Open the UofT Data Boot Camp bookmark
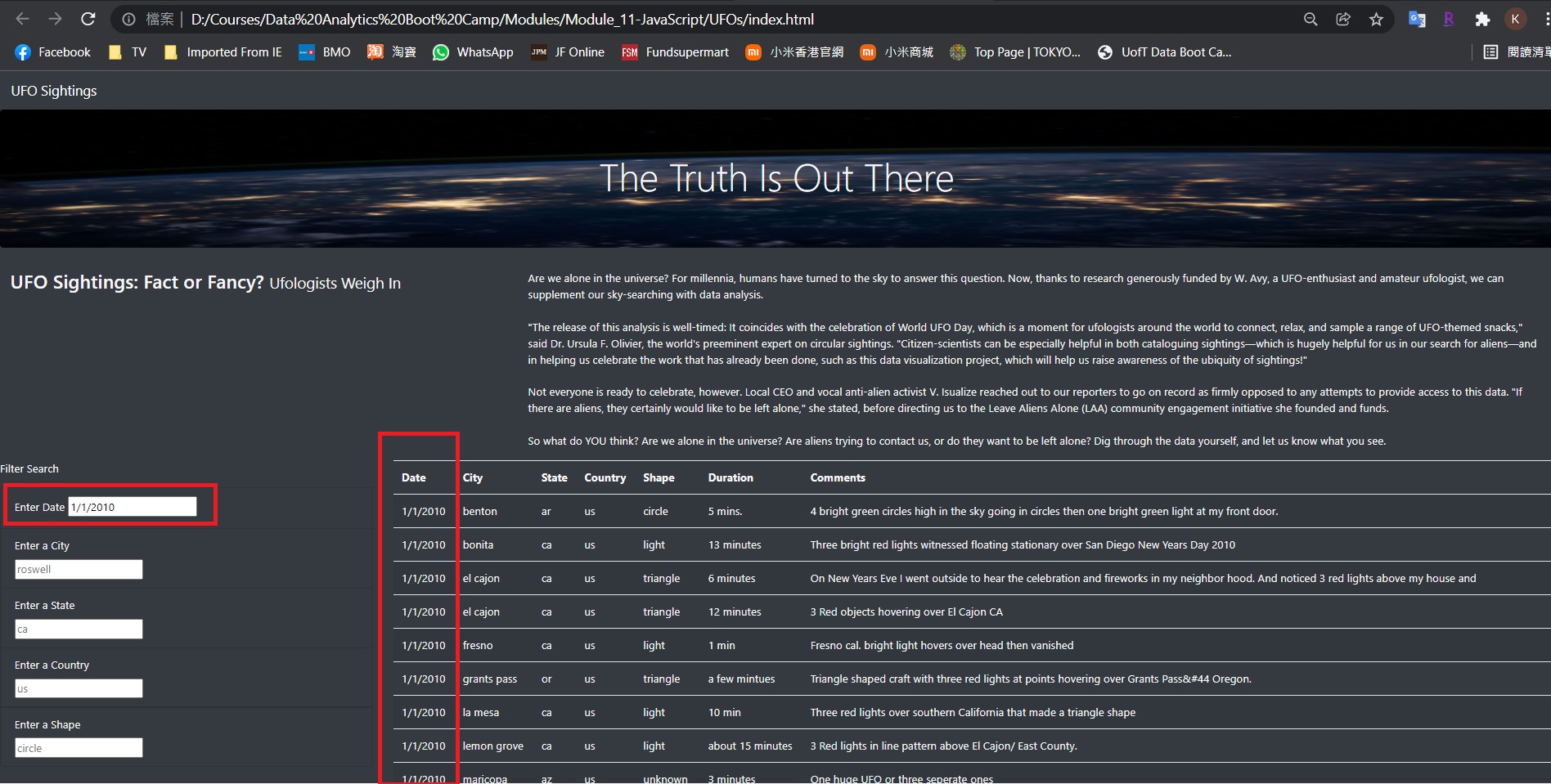 pyautogui.click(x=1164, y=52)
